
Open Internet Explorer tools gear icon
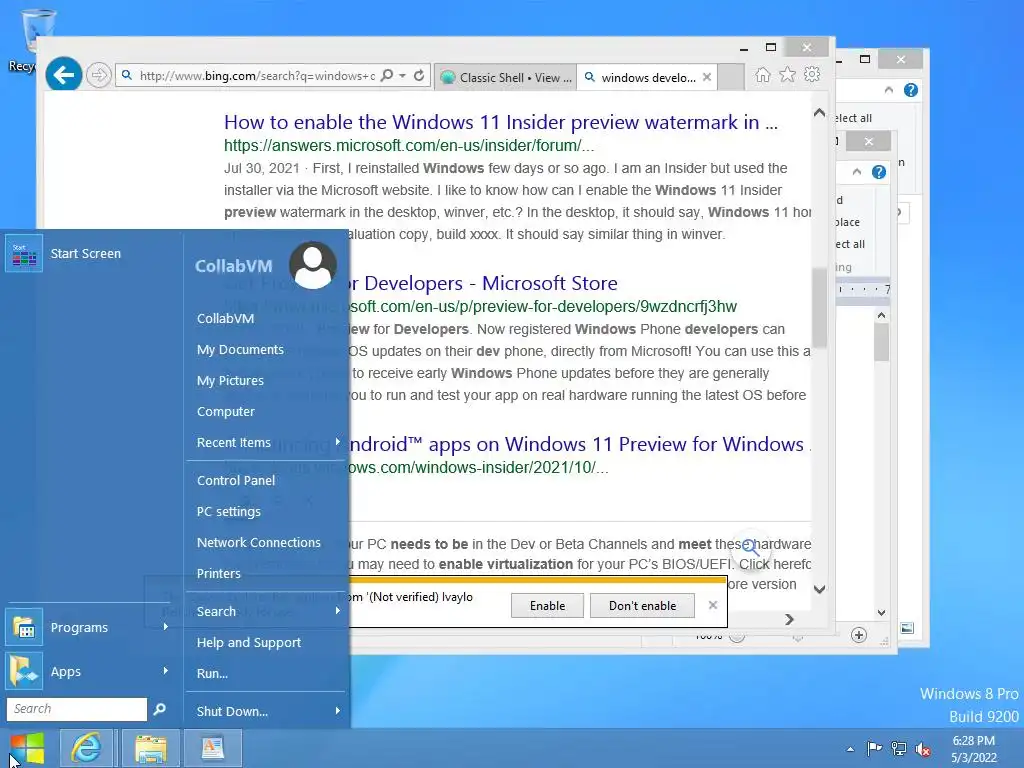812,74
